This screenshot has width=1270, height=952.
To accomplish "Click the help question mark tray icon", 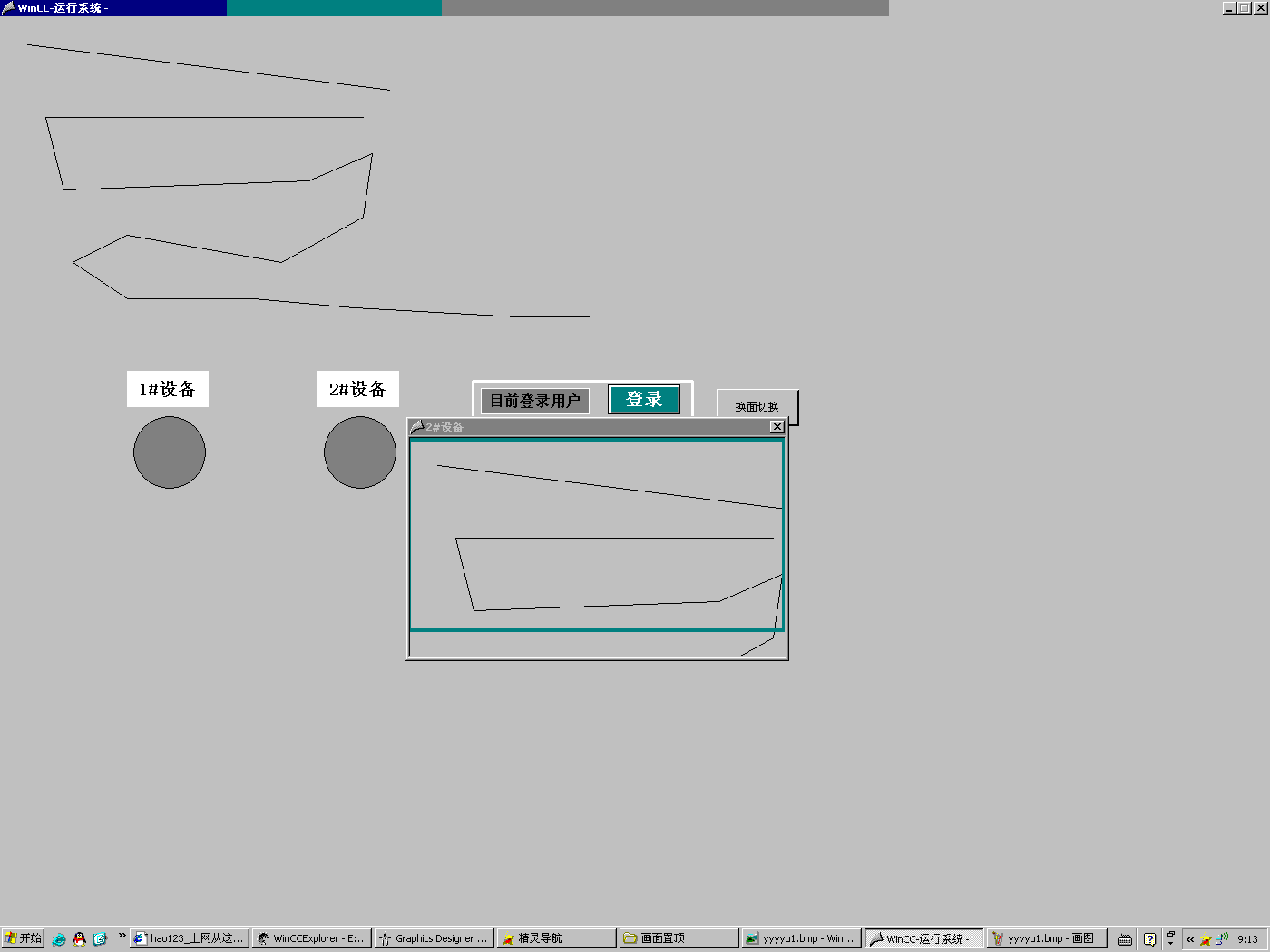I will 1149,939.
